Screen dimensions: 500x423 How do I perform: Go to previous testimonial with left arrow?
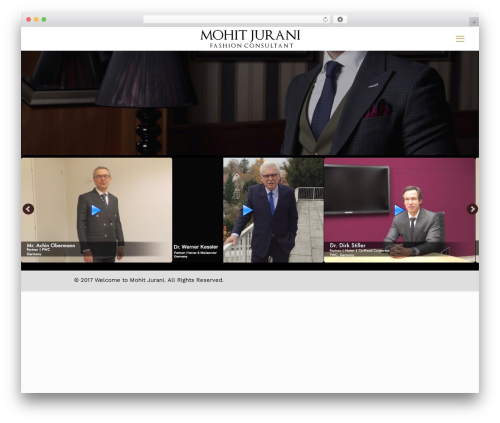[28, 209]
